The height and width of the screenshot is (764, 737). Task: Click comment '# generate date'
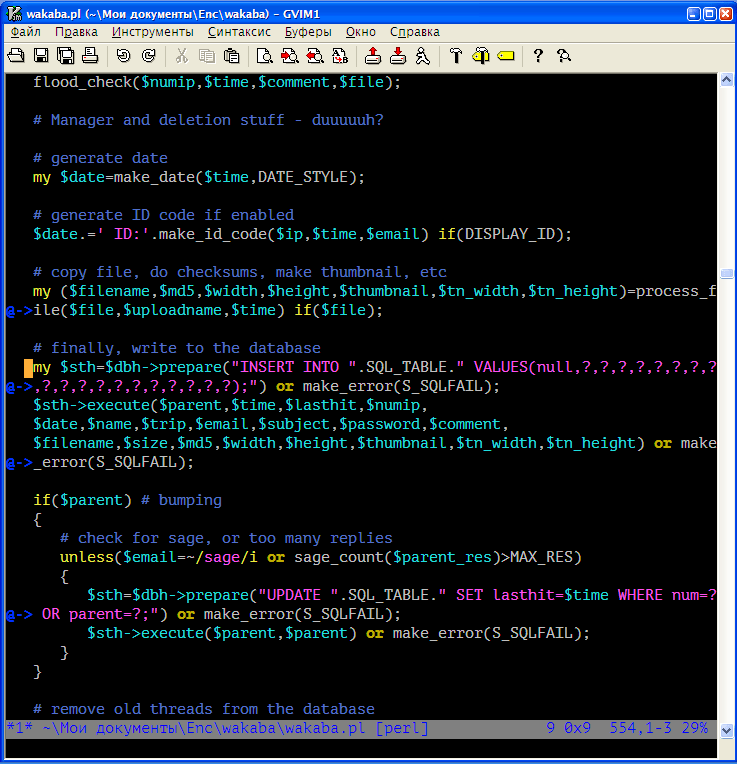click(x=100, y=158)
